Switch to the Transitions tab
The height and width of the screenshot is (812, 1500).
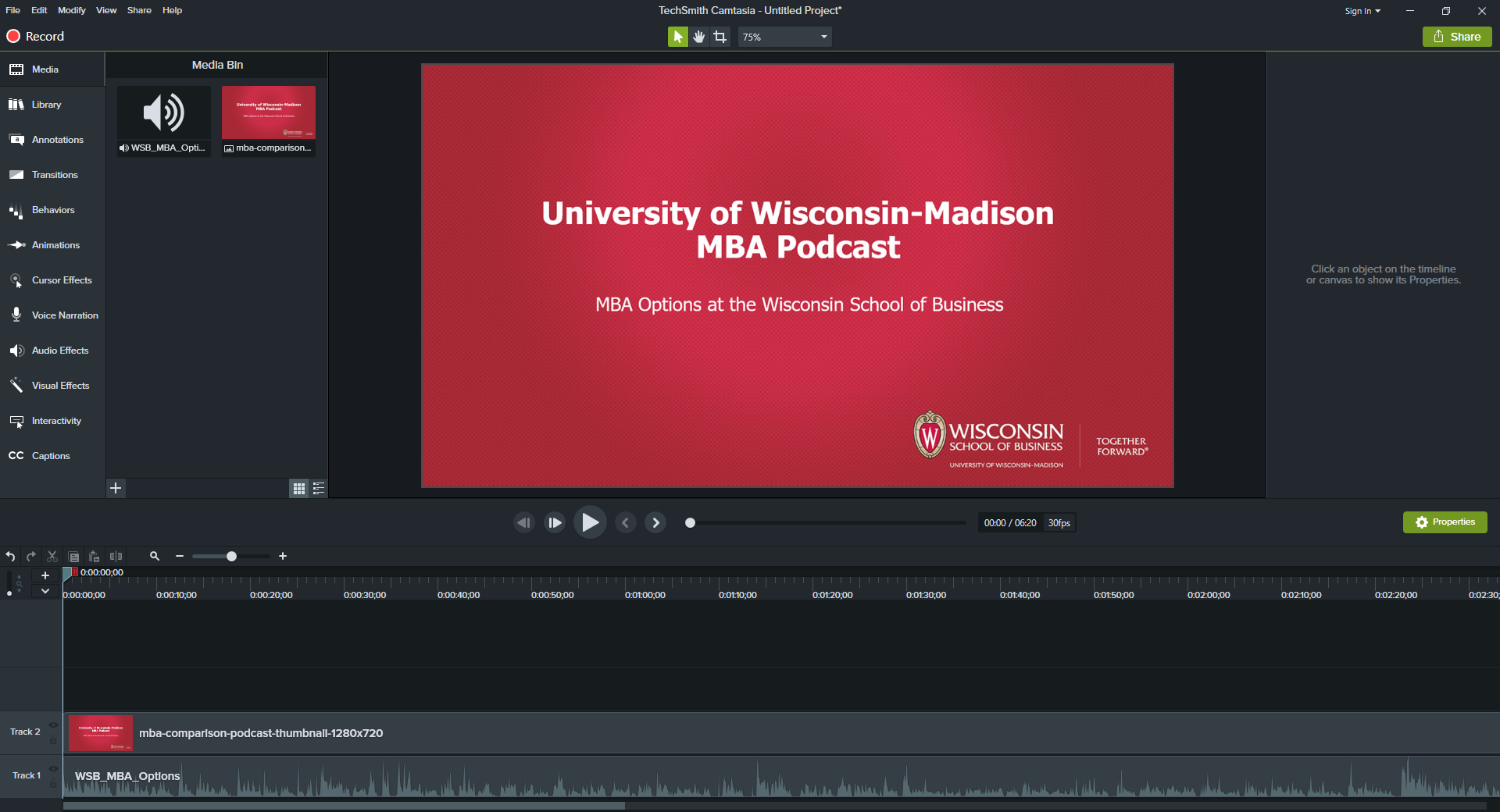tap(53, 175)
